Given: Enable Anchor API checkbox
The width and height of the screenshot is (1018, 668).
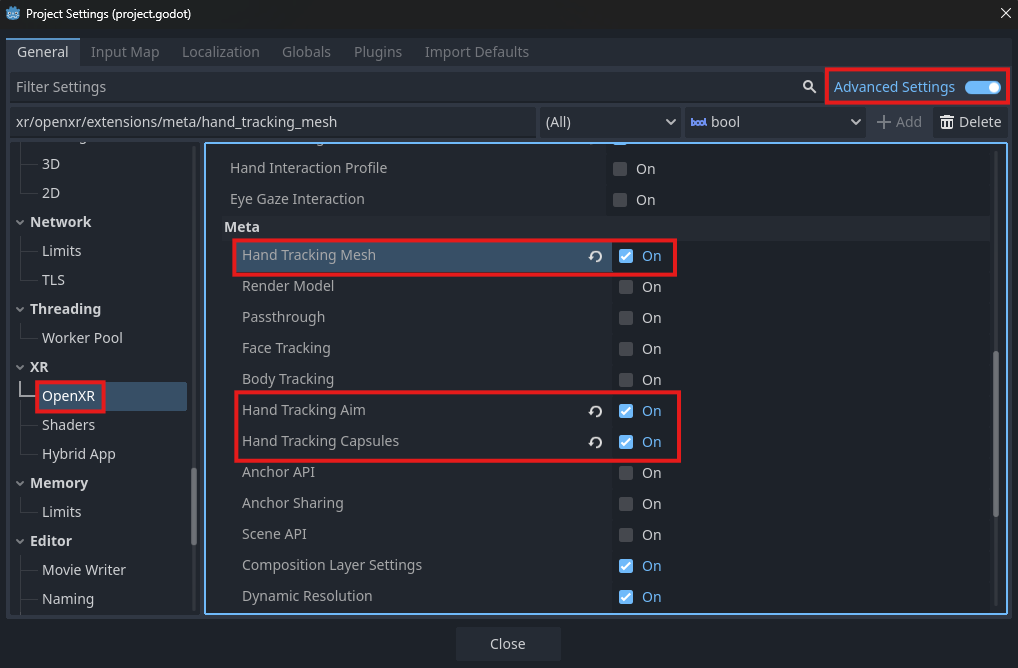Looking at the screenshot, I should coord(626,473).
